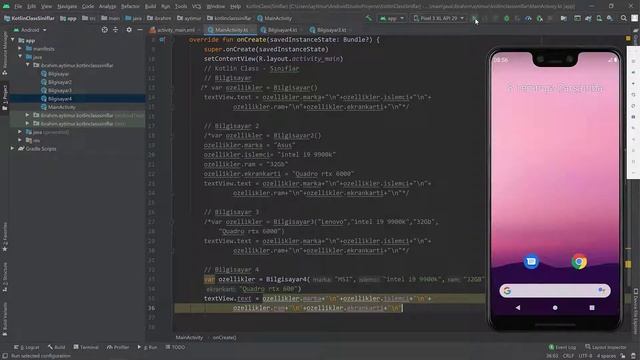Open the Layout Inspector panel
The image size is (640, 360).
[x=606, y=347]
